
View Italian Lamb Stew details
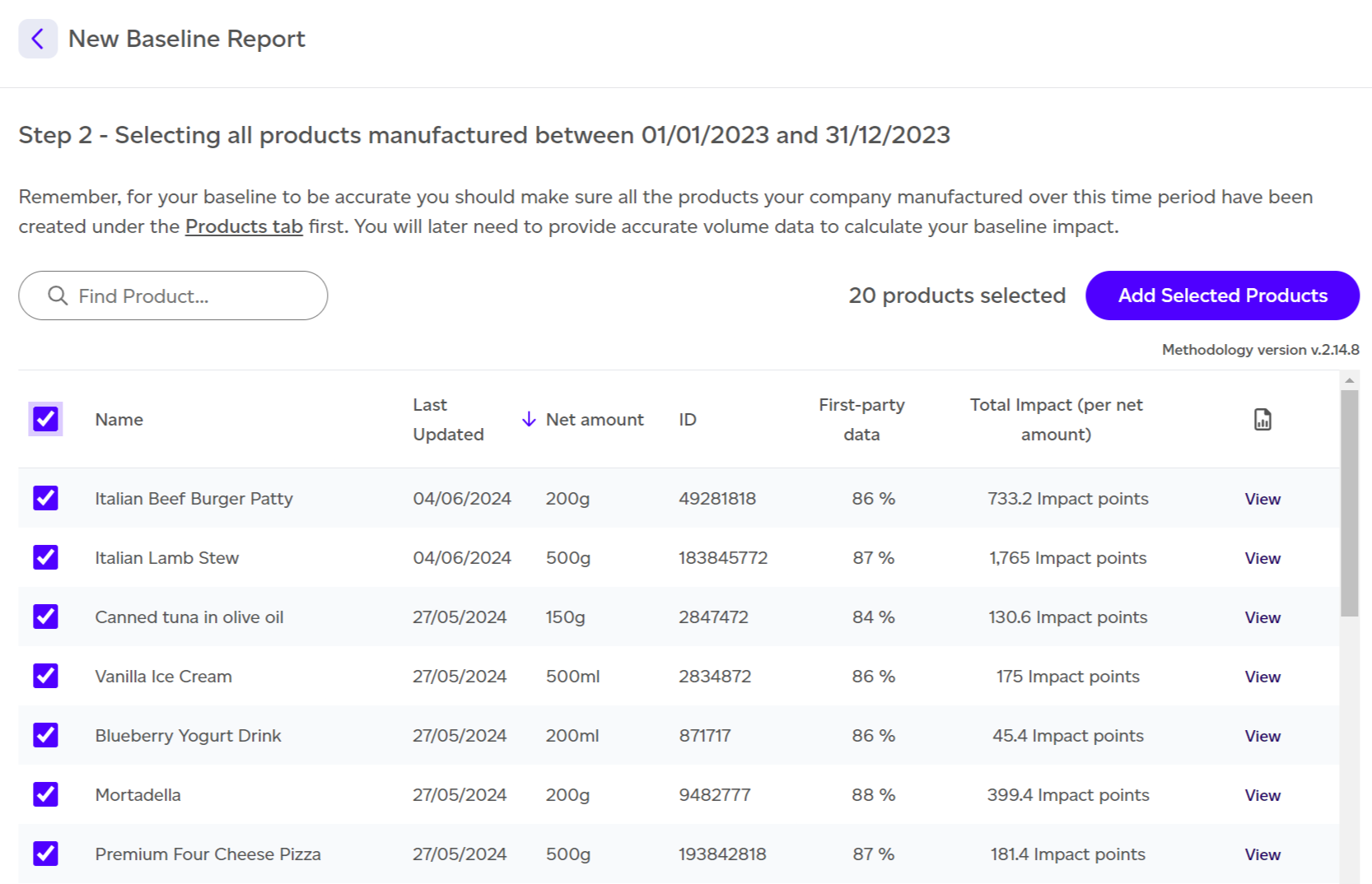[x=1262, y=558]
